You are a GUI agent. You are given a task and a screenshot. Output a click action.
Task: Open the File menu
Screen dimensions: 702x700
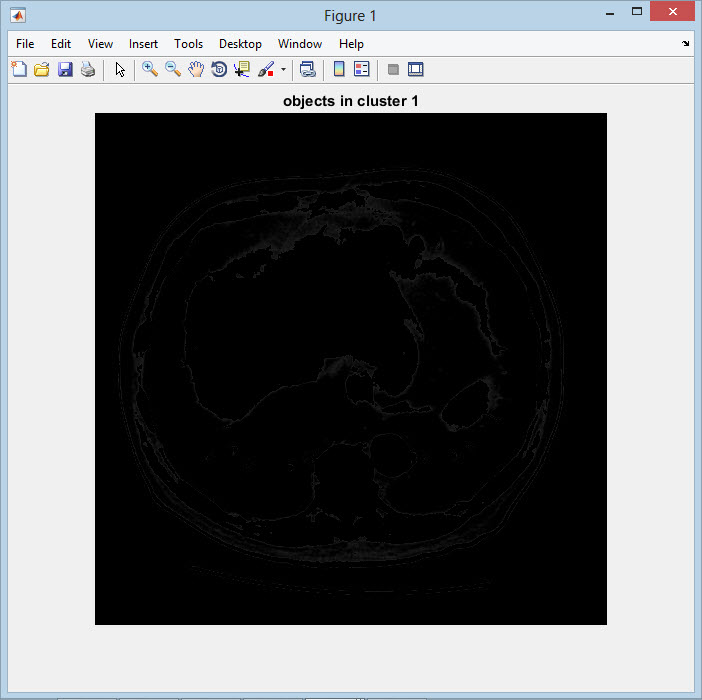[25, 44]
